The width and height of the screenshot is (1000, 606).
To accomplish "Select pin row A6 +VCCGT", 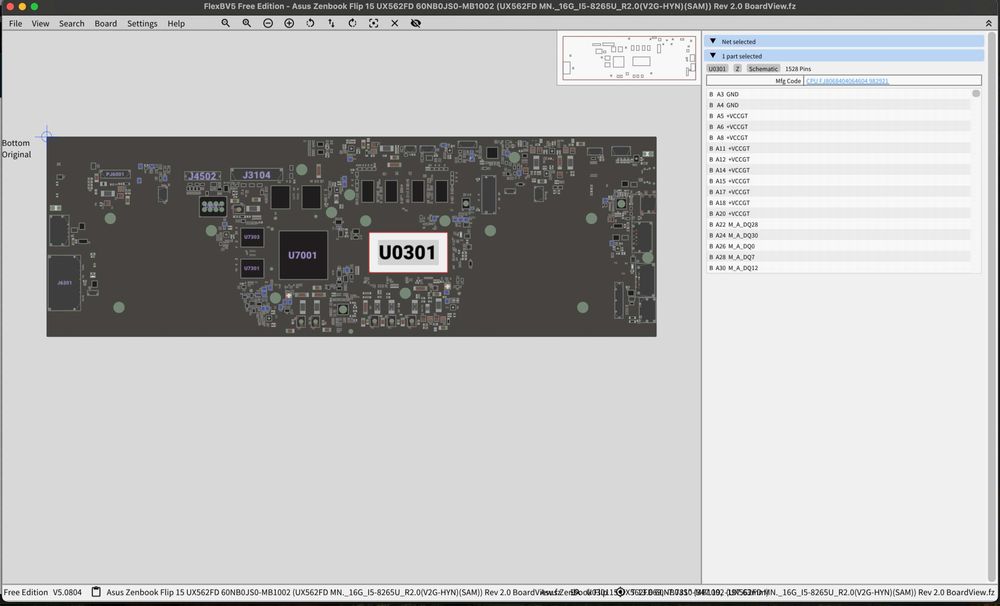I will click(839, 126).
